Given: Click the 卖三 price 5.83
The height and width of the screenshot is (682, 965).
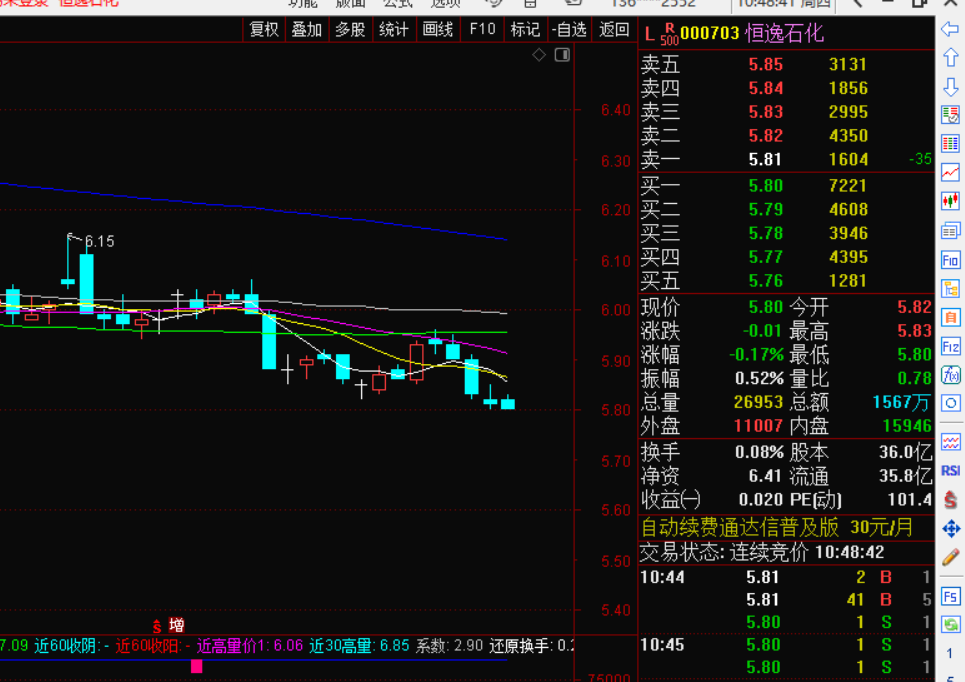Looking at the screenshot, I should point(766,112).
